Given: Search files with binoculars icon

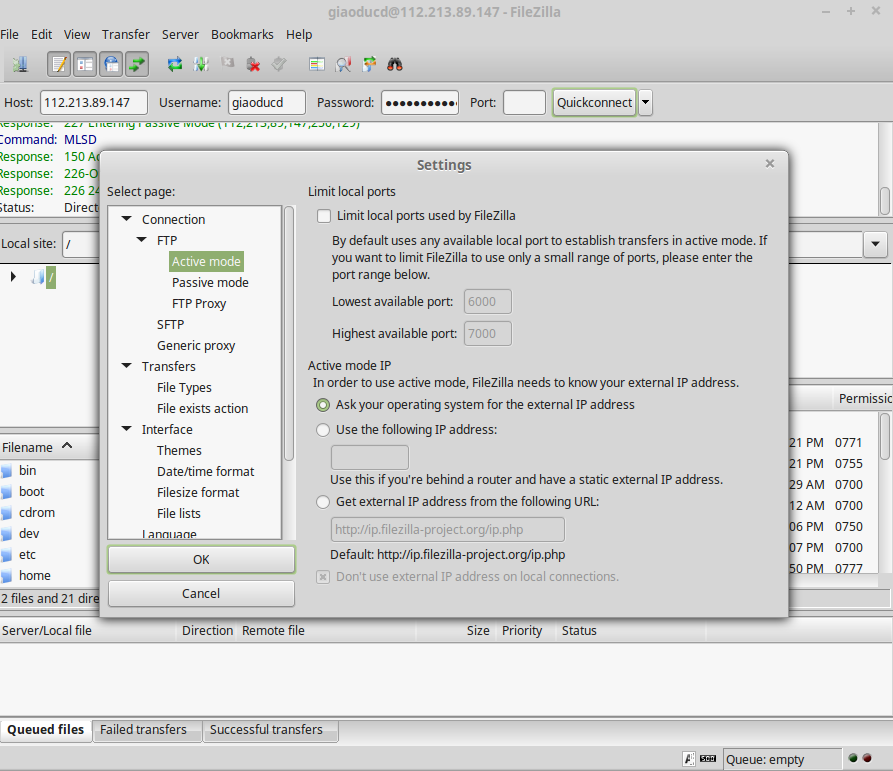Looking at the screenshot, I should 395,64.
